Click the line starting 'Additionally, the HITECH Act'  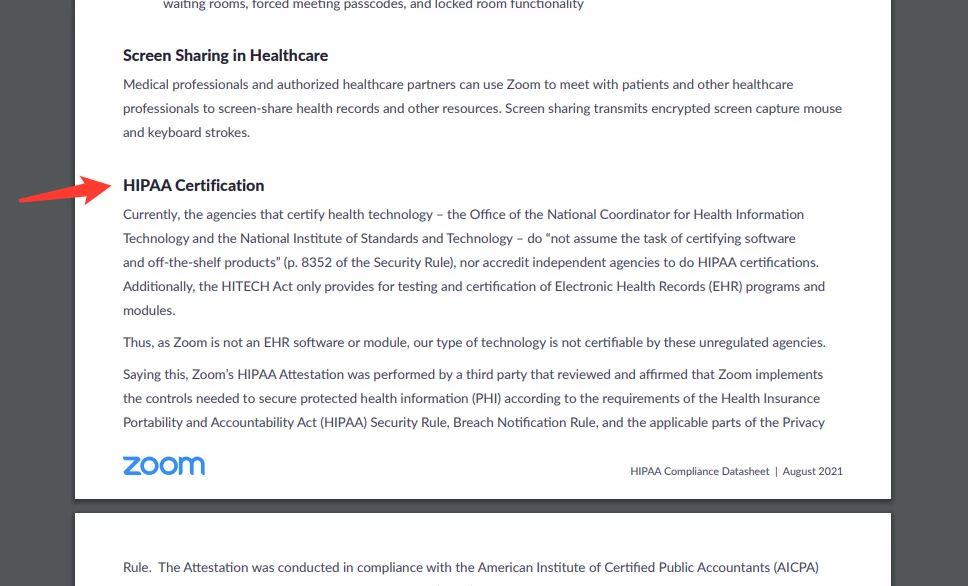coord(474,287)
